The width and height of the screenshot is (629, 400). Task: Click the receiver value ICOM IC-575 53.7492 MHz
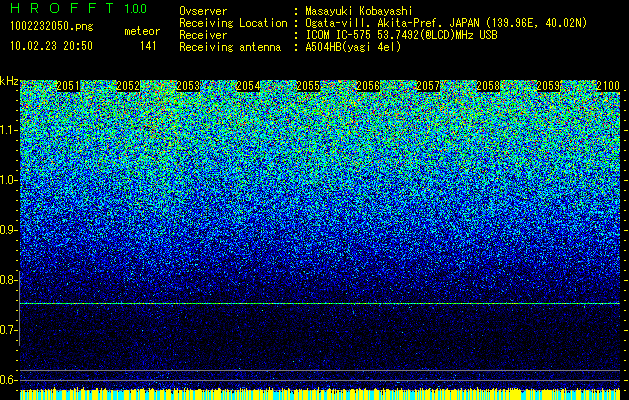click(x=401, y=35)
